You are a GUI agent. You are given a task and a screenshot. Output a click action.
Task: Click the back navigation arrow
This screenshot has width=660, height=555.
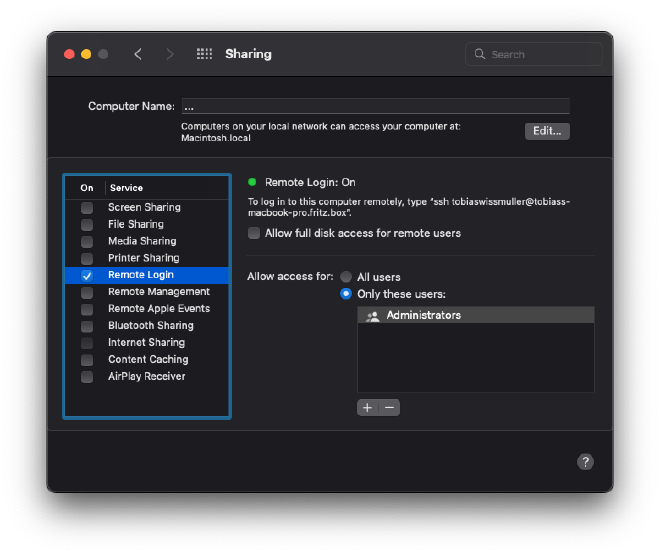pos(138,54)
